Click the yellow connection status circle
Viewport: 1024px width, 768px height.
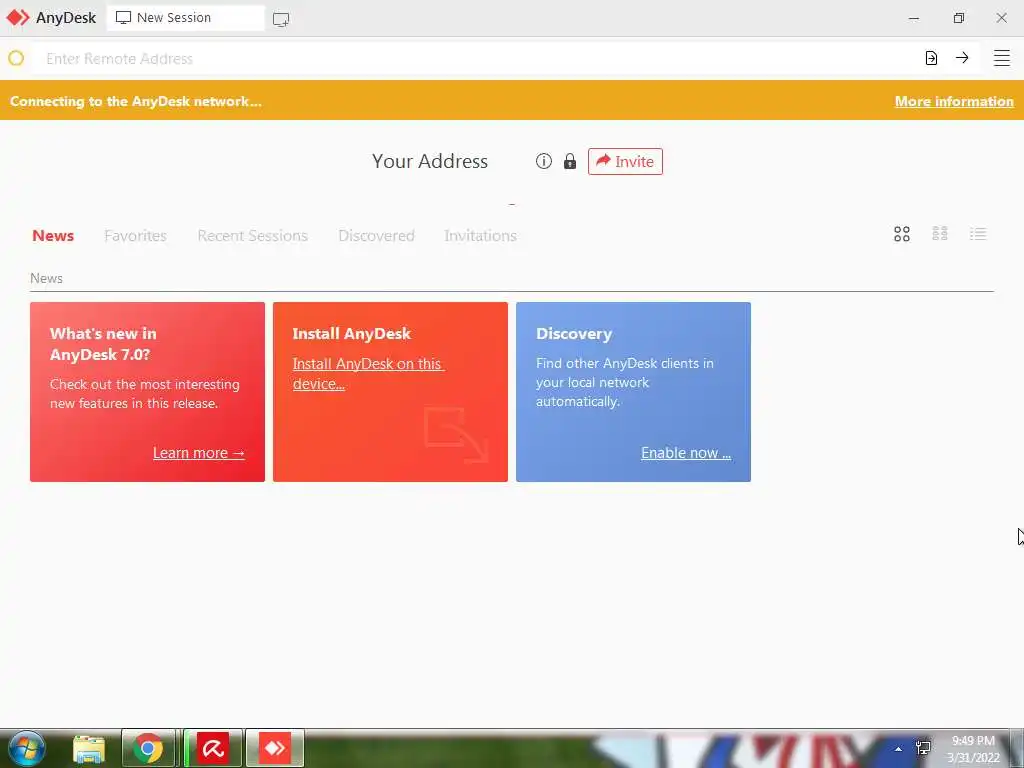(16, 58)
